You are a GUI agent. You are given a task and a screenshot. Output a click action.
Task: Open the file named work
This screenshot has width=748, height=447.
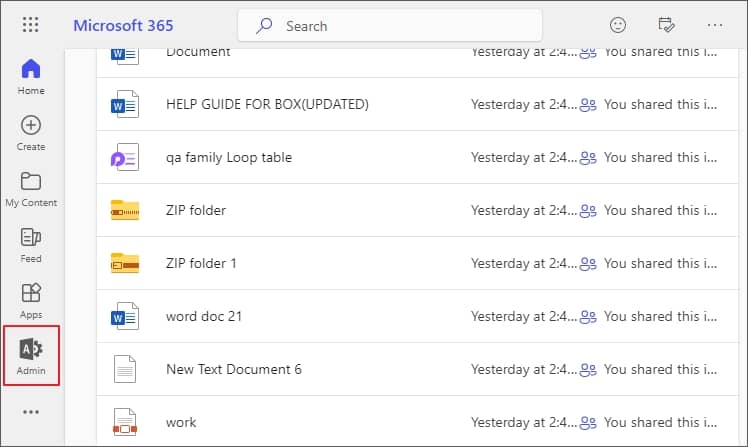tap(181, 422)
